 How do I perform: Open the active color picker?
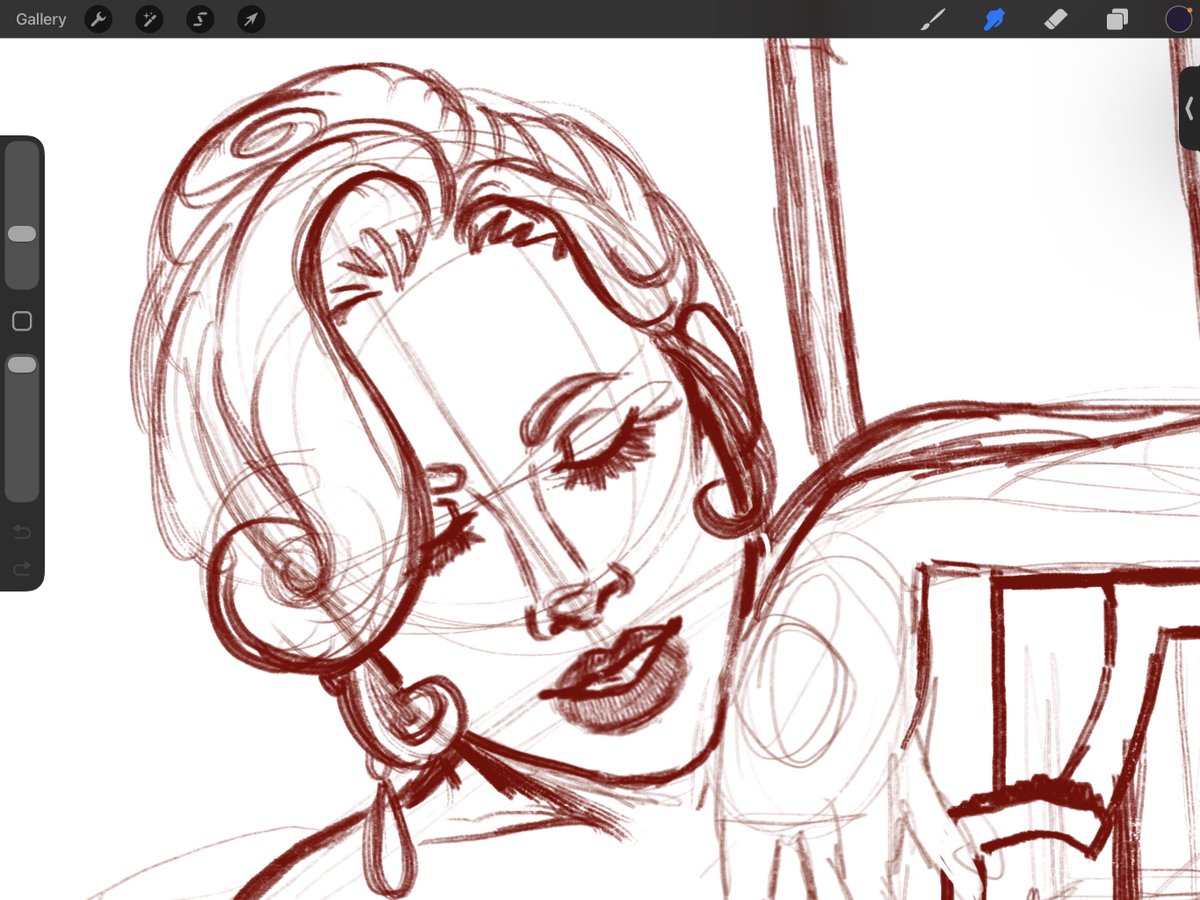tap(1178, 19)
